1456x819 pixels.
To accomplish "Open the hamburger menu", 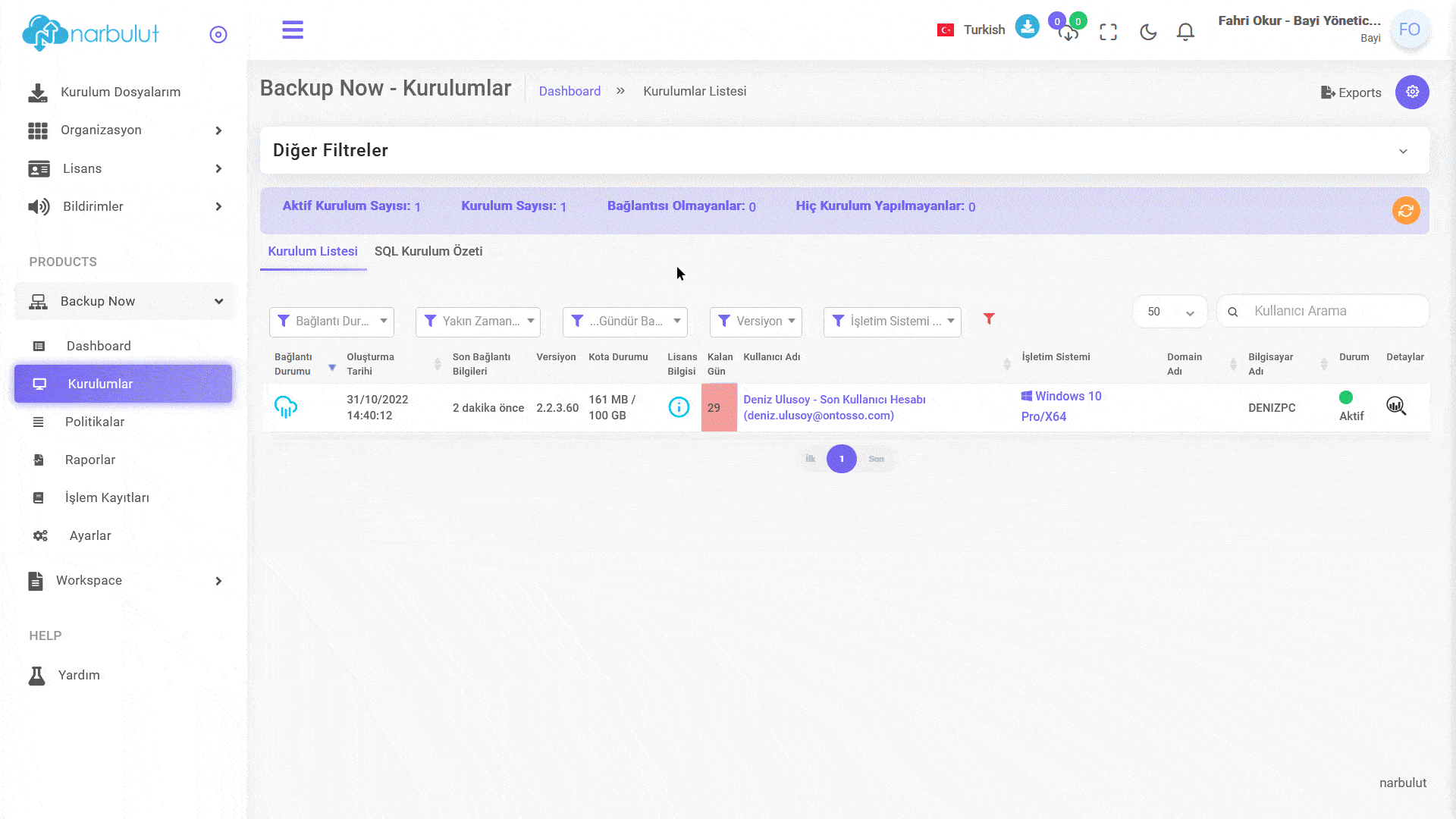I will (x=293, y=30).
